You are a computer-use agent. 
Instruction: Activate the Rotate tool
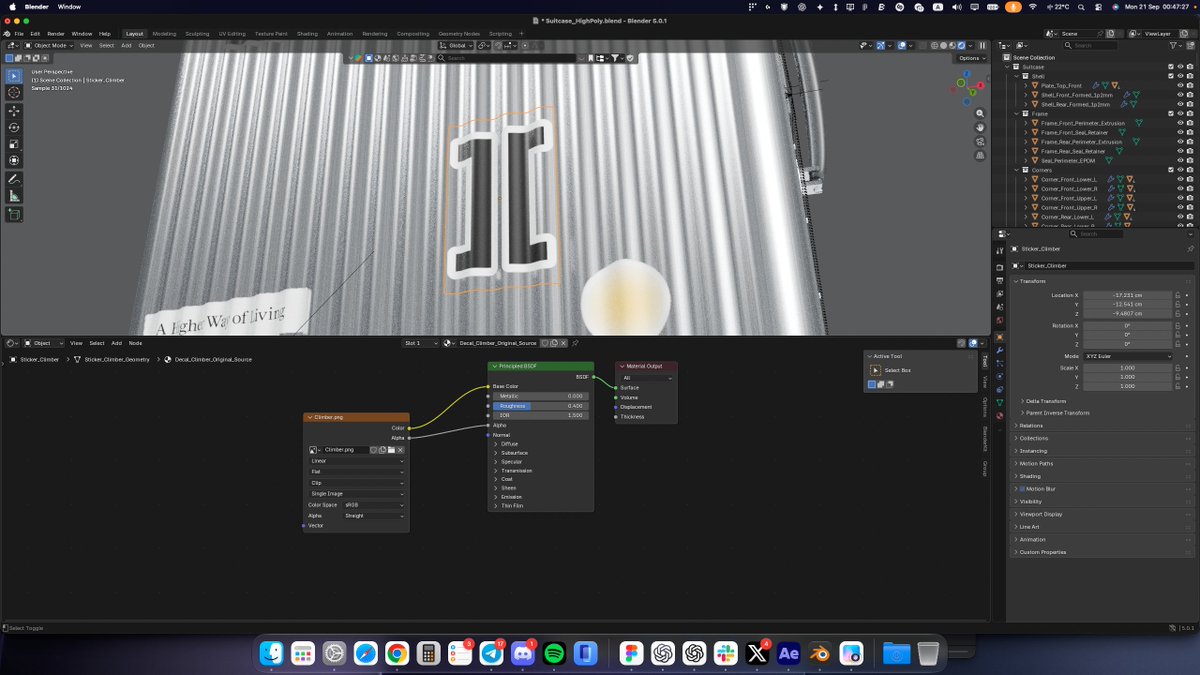click(x=14, y=127)
